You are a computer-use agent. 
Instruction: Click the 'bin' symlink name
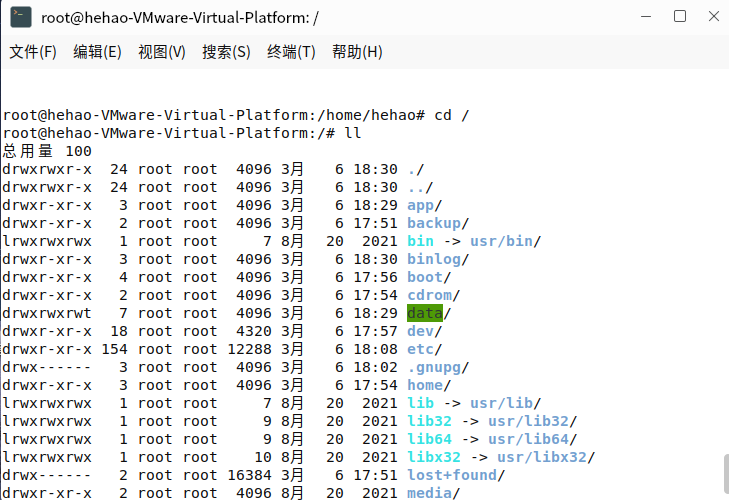click(420, 241)
